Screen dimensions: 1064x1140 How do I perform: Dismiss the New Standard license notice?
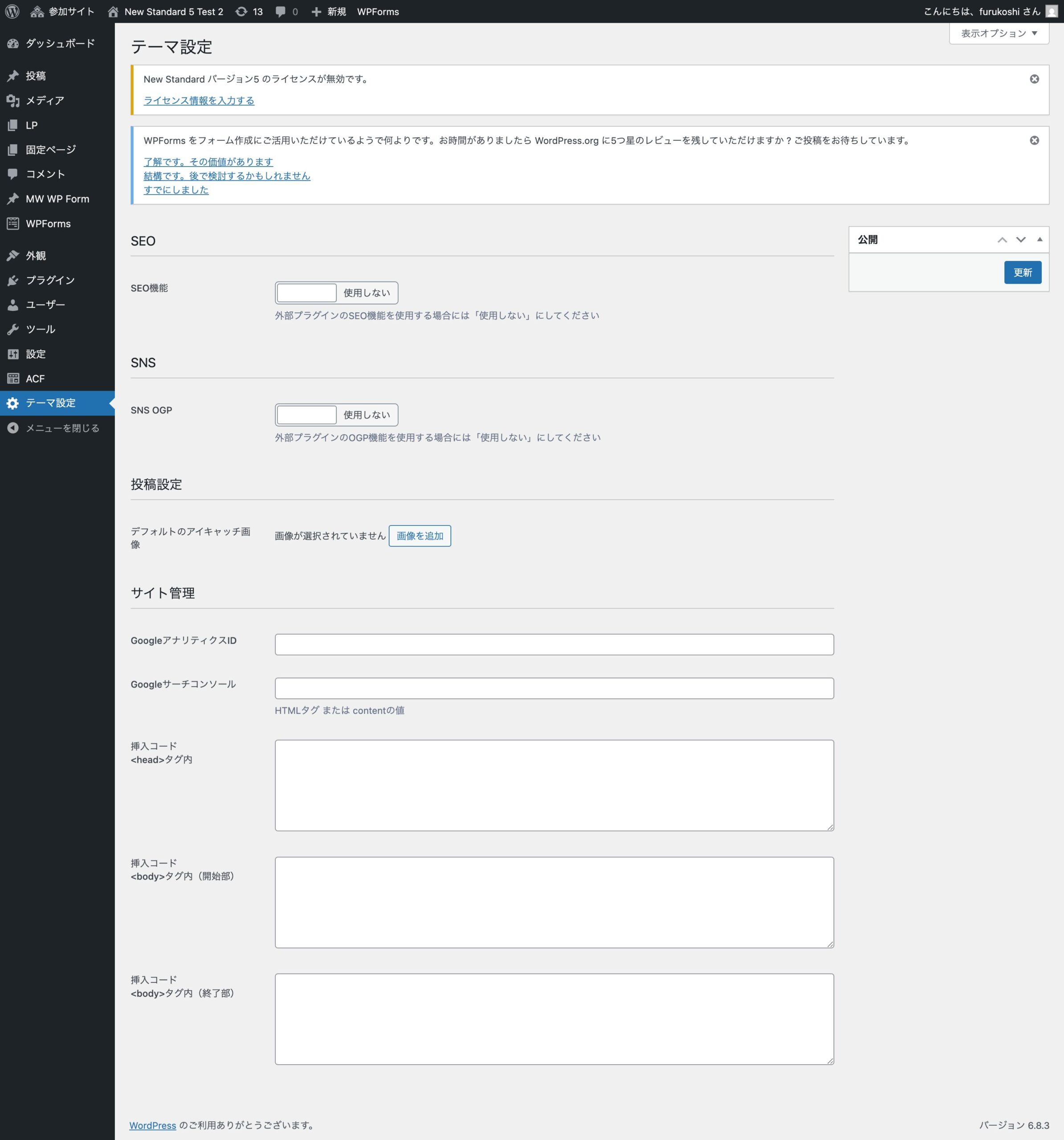1034,79
